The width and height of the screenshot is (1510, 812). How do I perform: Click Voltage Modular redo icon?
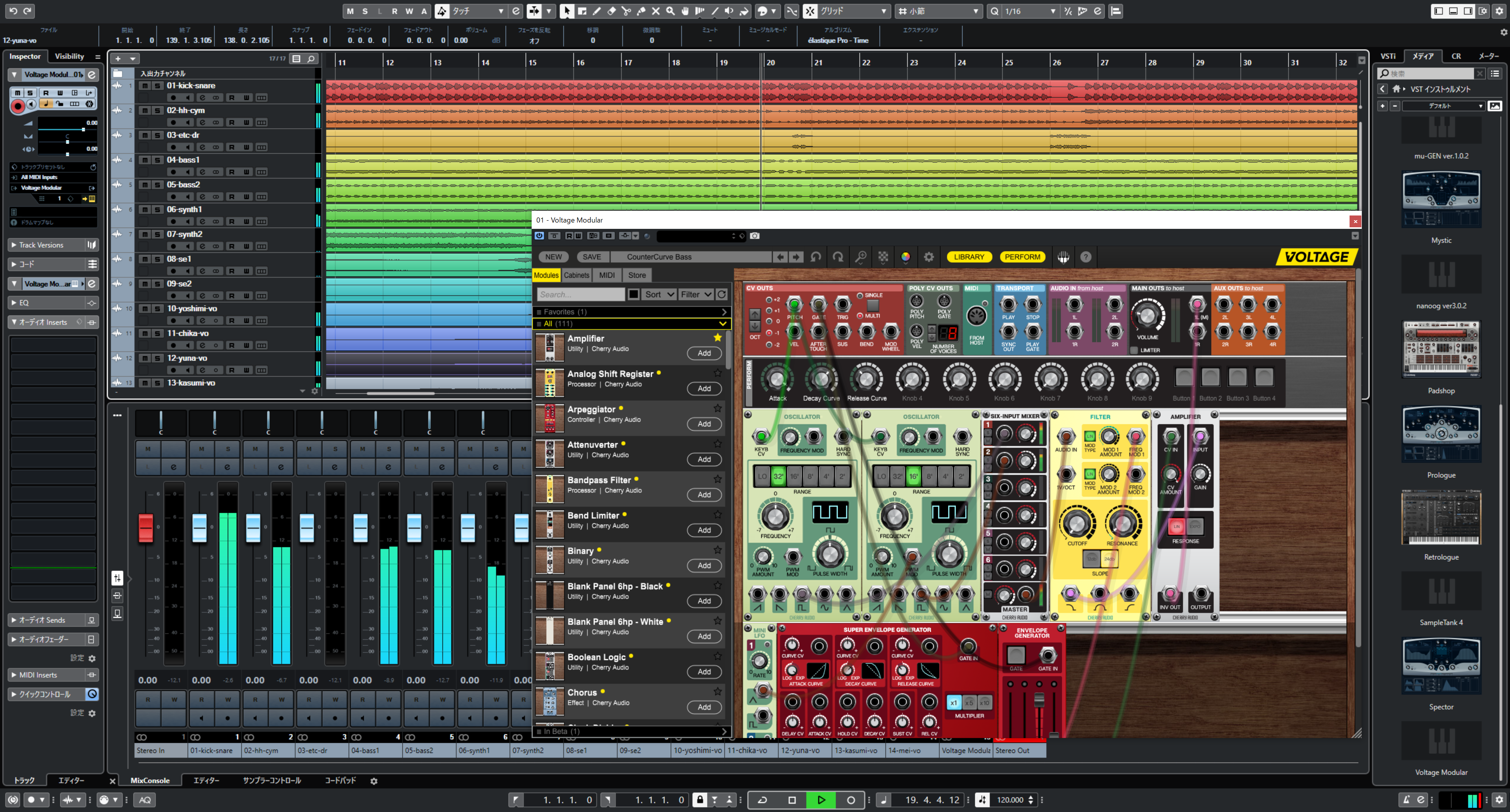(x=838, y=257)
